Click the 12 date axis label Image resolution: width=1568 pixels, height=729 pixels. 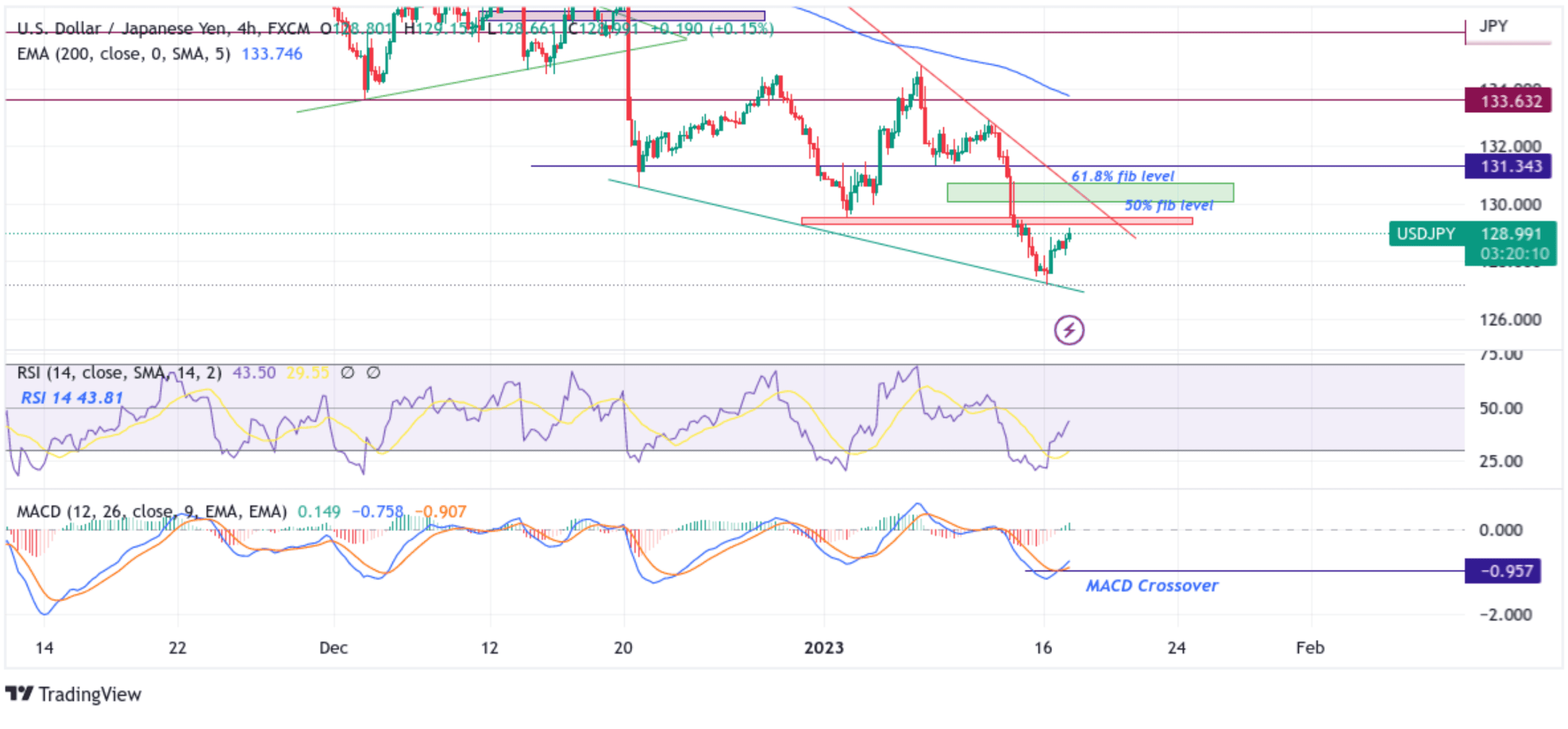(x=489, y=647)
